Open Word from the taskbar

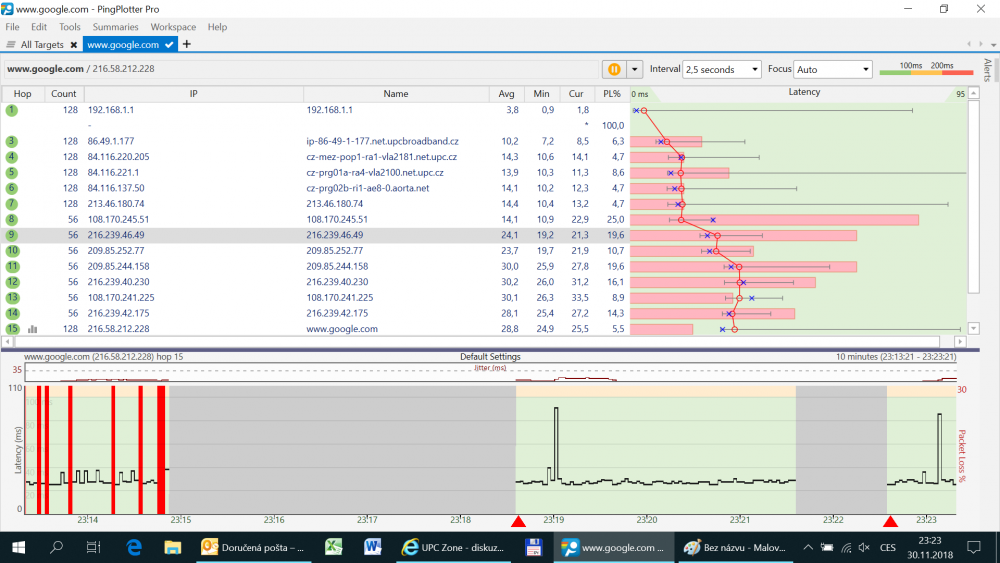pos(372,547)
